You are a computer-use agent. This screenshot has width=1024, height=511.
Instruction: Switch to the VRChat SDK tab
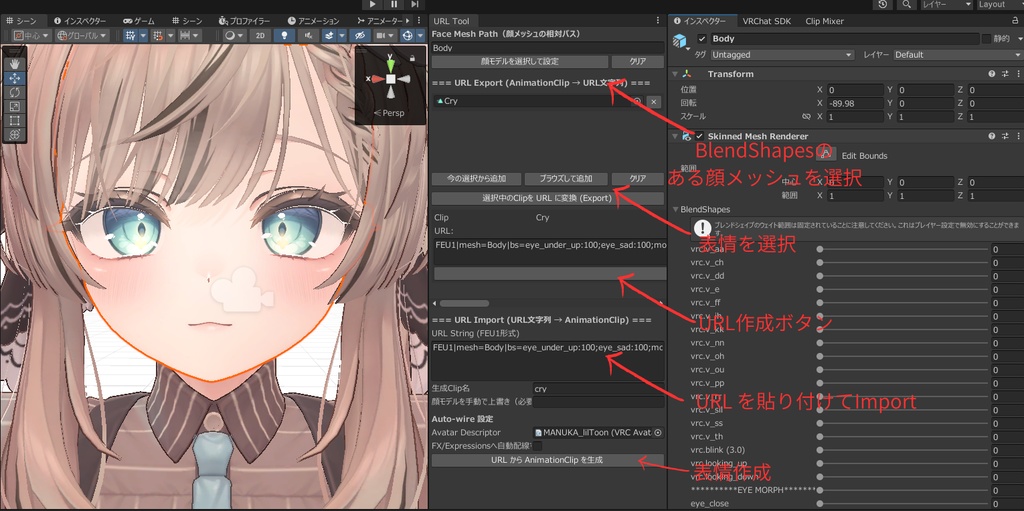pyautogui.click(x=768, y=21)
